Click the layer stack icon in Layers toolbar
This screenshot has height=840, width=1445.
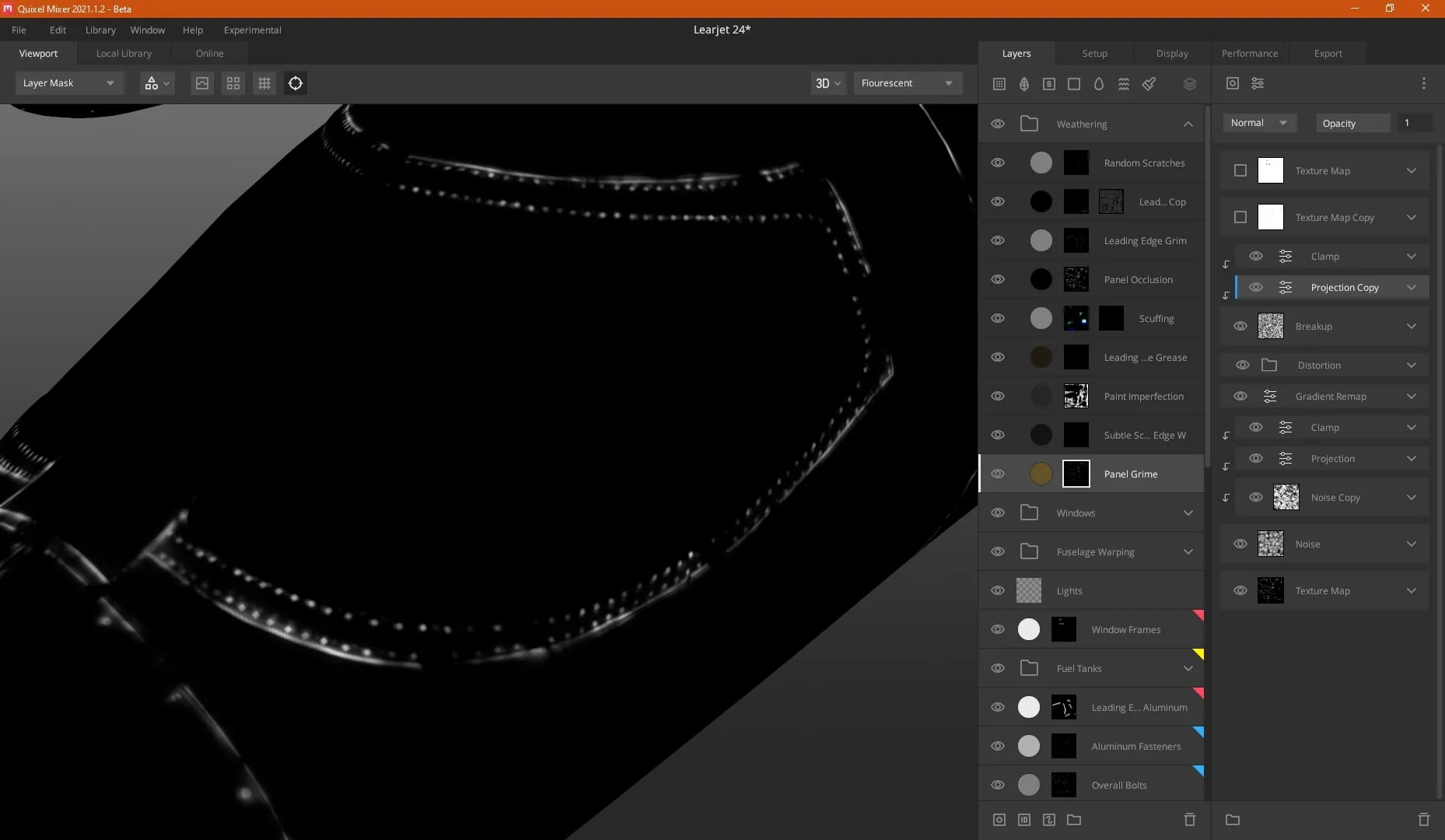(x=1190, y=83)
